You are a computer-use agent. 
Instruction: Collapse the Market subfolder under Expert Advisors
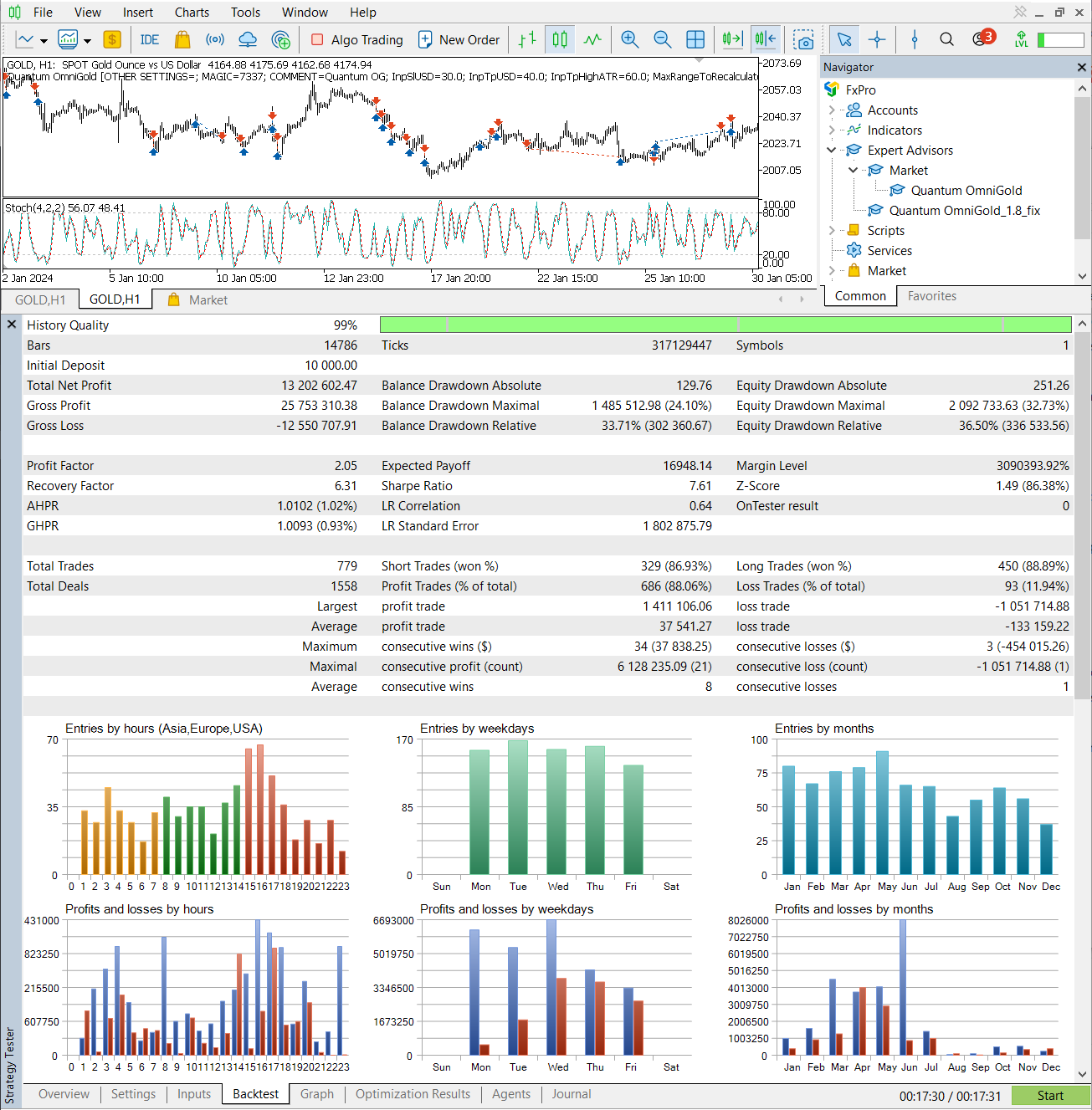point(853,170)
